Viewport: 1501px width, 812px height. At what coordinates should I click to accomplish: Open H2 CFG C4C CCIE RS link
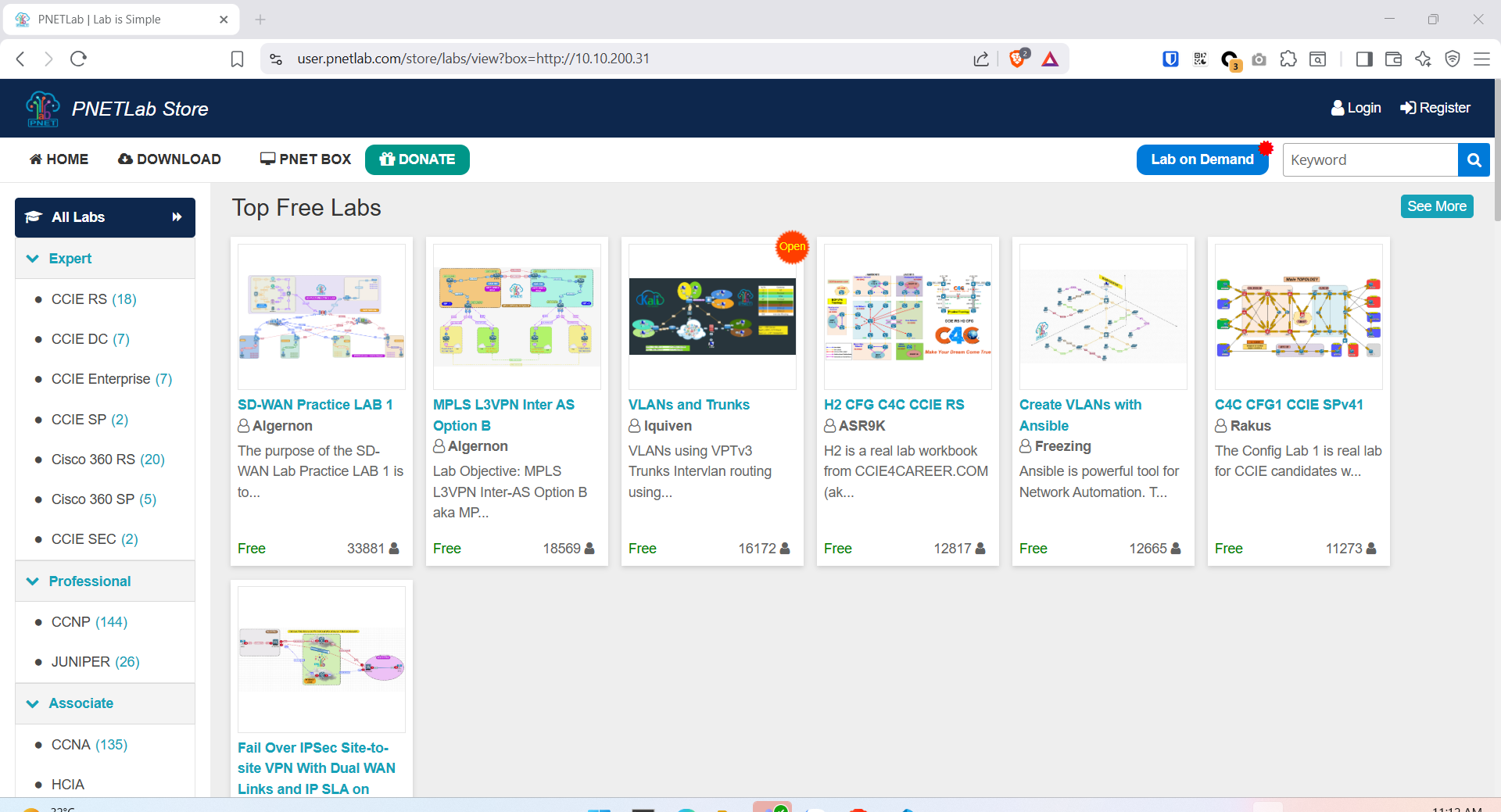click(894, 405)
